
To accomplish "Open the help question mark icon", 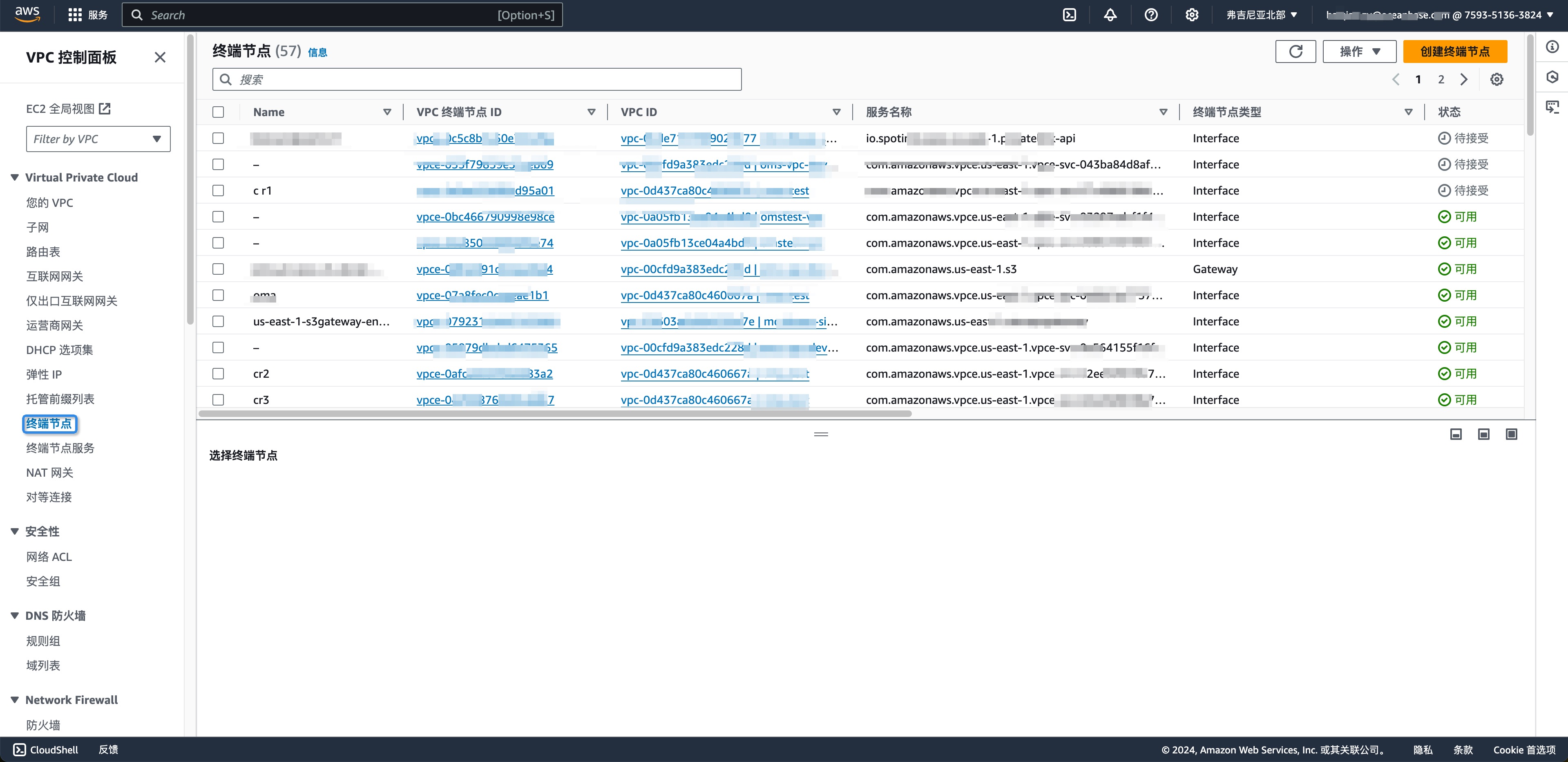I will 1151,15.
